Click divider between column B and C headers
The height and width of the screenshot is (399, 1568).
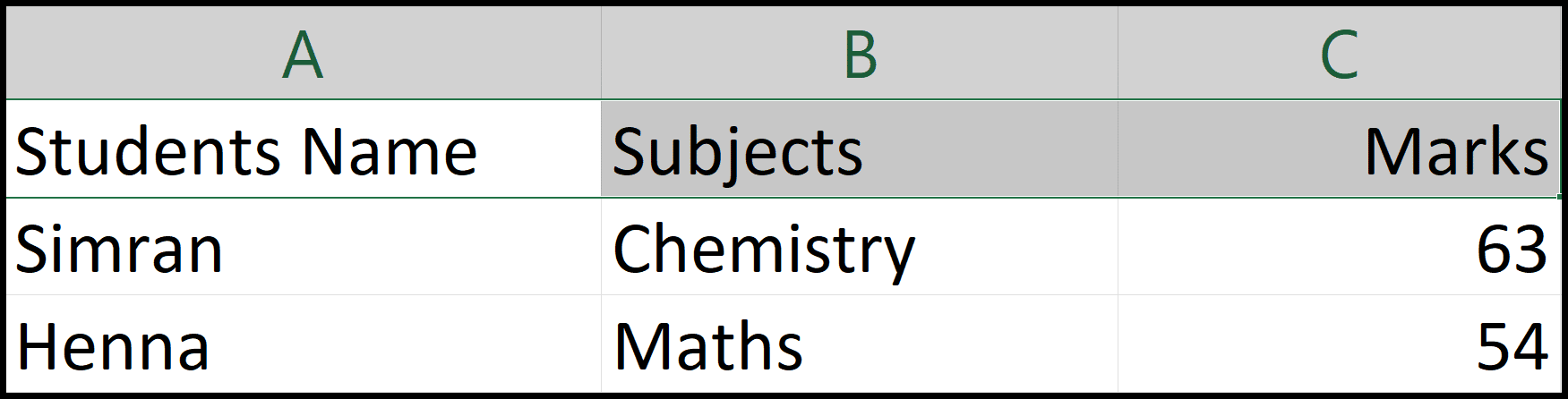point(1118,53)
